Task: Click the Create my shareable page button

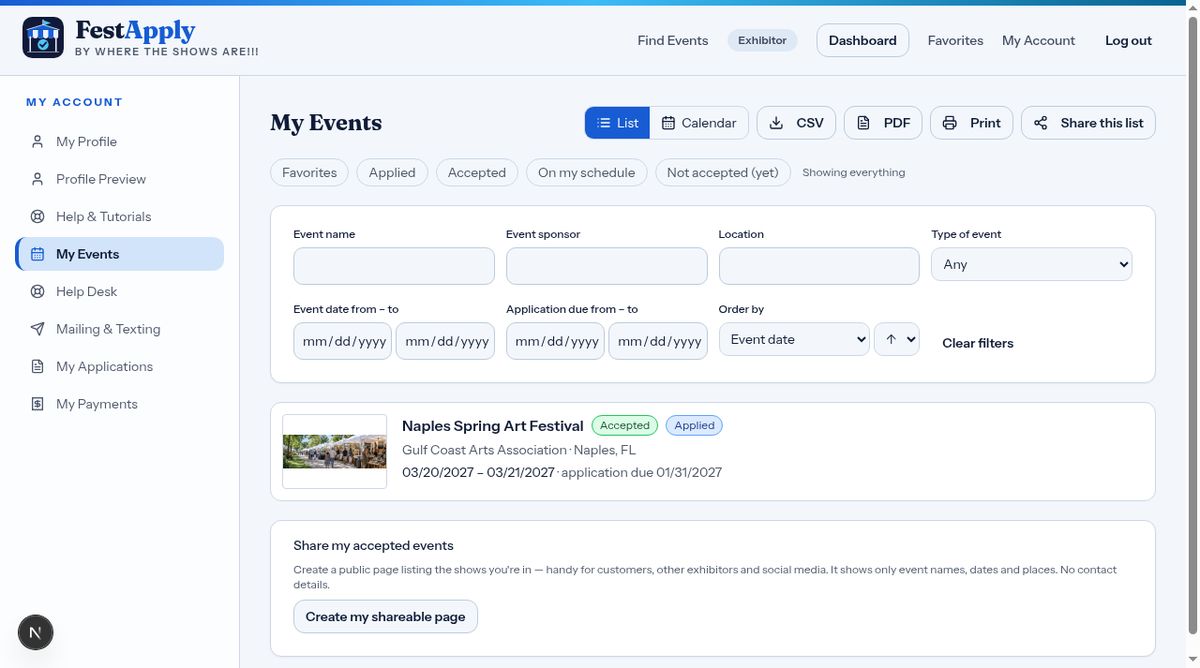Action: click(385, 617)
